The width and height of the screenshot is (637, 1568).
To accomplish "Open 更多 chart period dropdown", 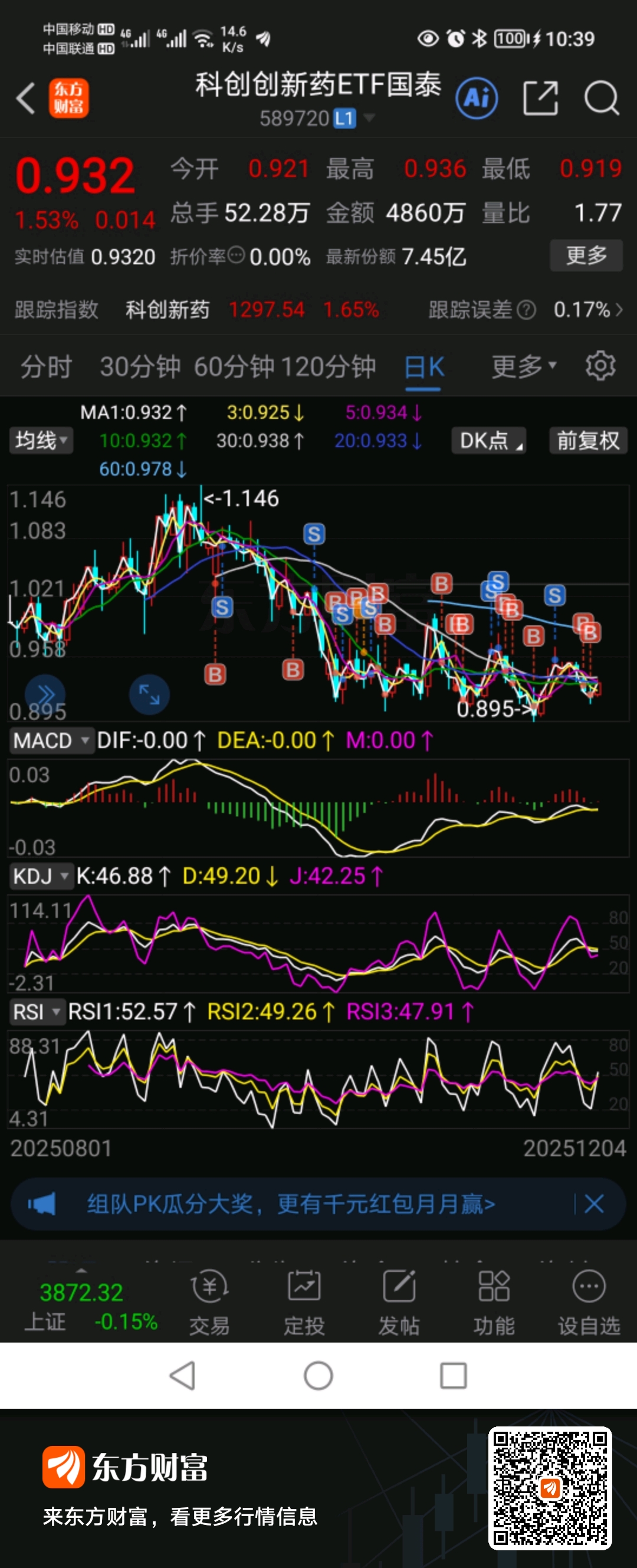I will tap(524, 366).
